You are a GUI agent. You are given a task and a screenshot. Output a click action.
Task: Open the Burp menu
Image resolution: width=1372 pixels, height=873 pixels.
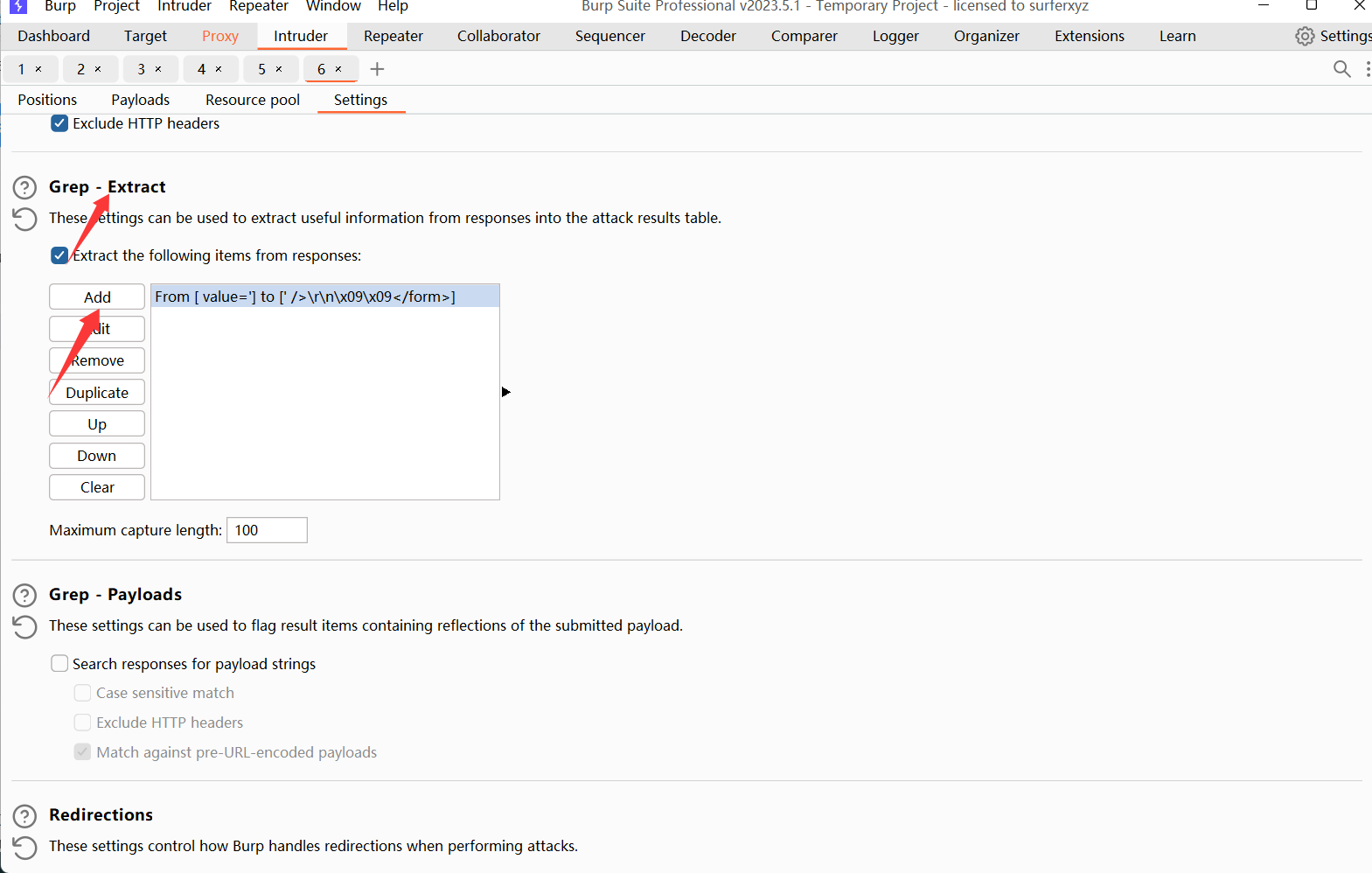point(60,6)
